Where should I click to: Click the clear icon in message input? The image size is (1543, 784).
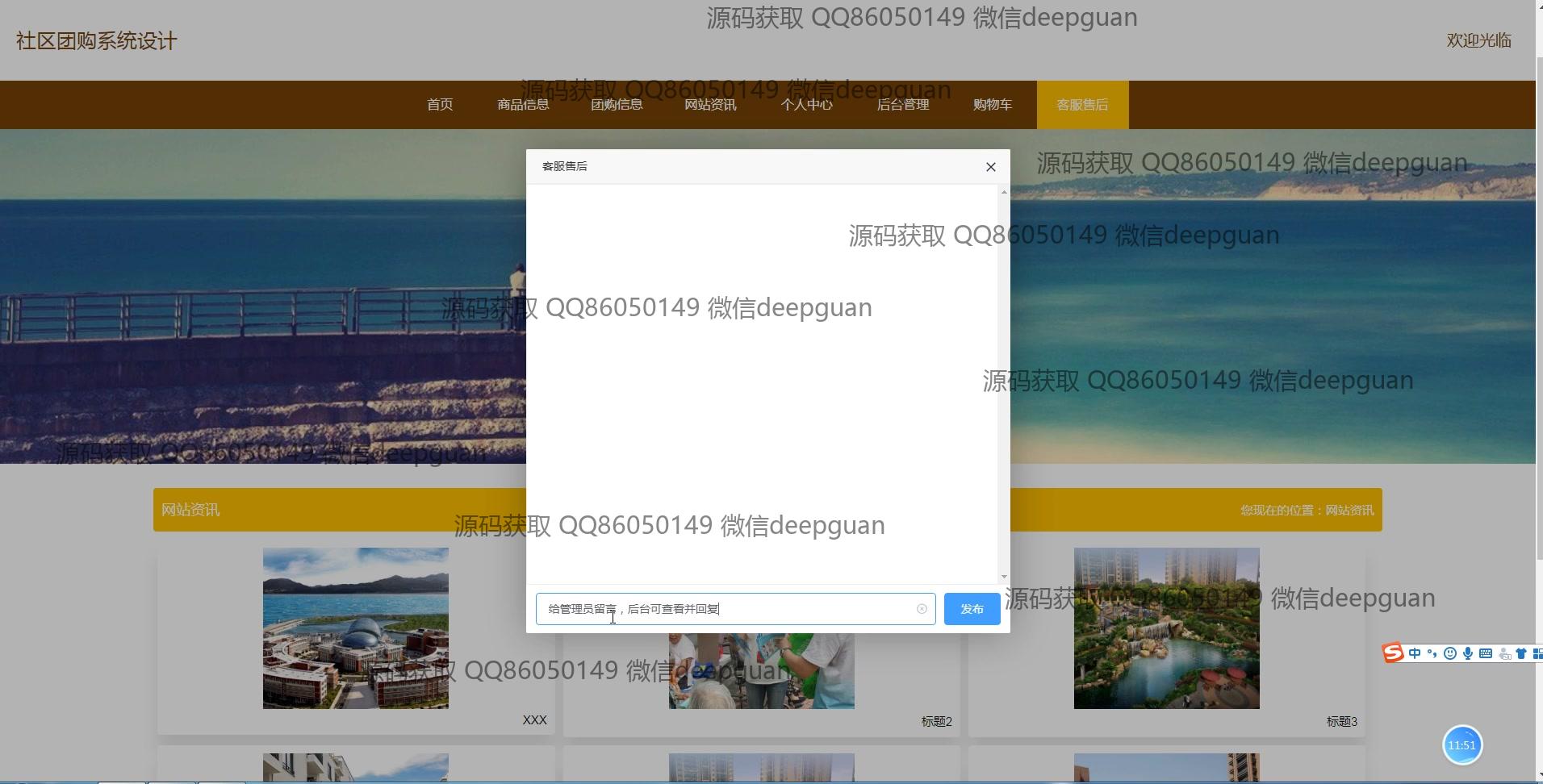click(922, 609)
